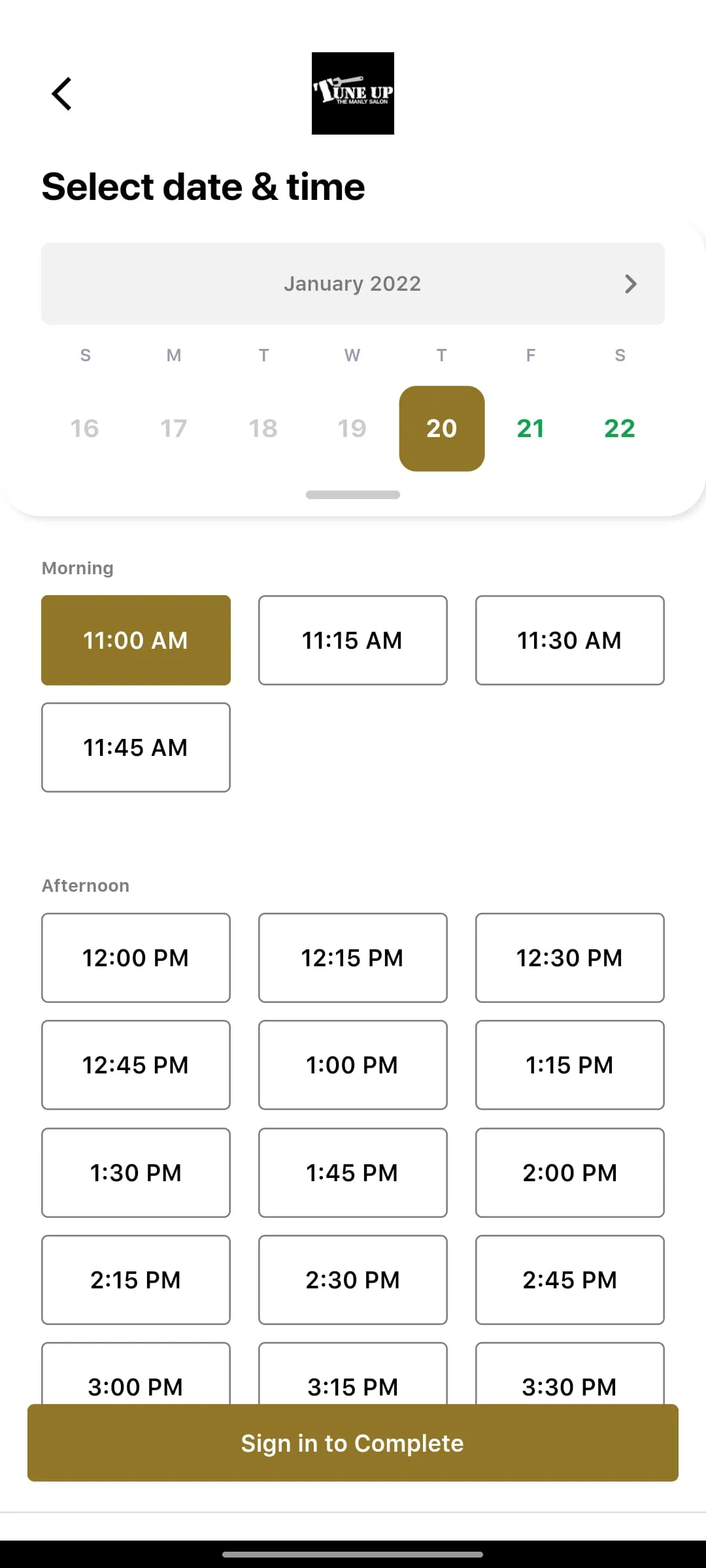Go to next month using chevron
Image resolution: width=706 pixels, height=1568 pixels.
(x=630, y=284)
